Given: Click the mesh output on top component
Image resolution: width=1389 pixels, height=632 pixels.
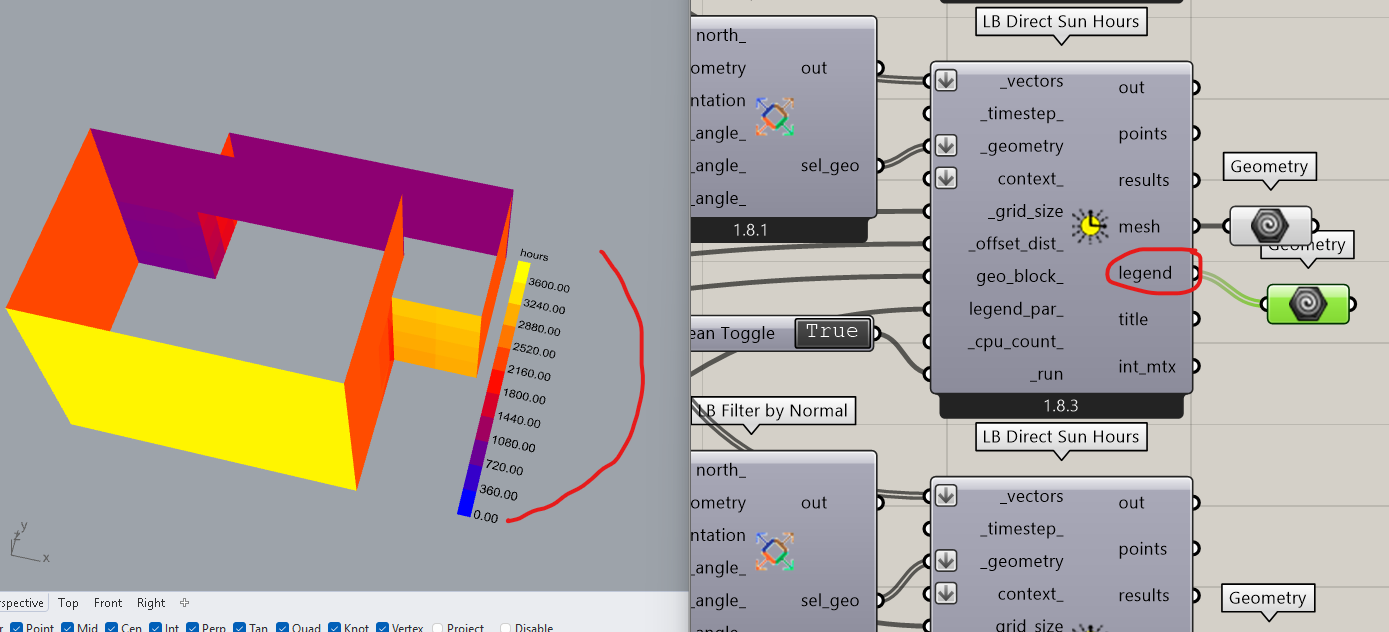Looking at the screenshot, I should pos(1139,227).
